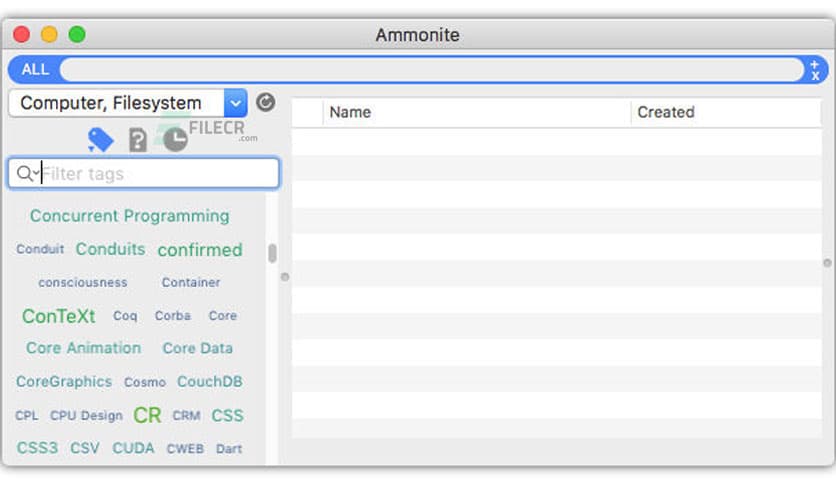Viewport: 836px width, 484px height.
Task: Click the plus/x icon in the search bar
Action: click(x=815, y=69)
